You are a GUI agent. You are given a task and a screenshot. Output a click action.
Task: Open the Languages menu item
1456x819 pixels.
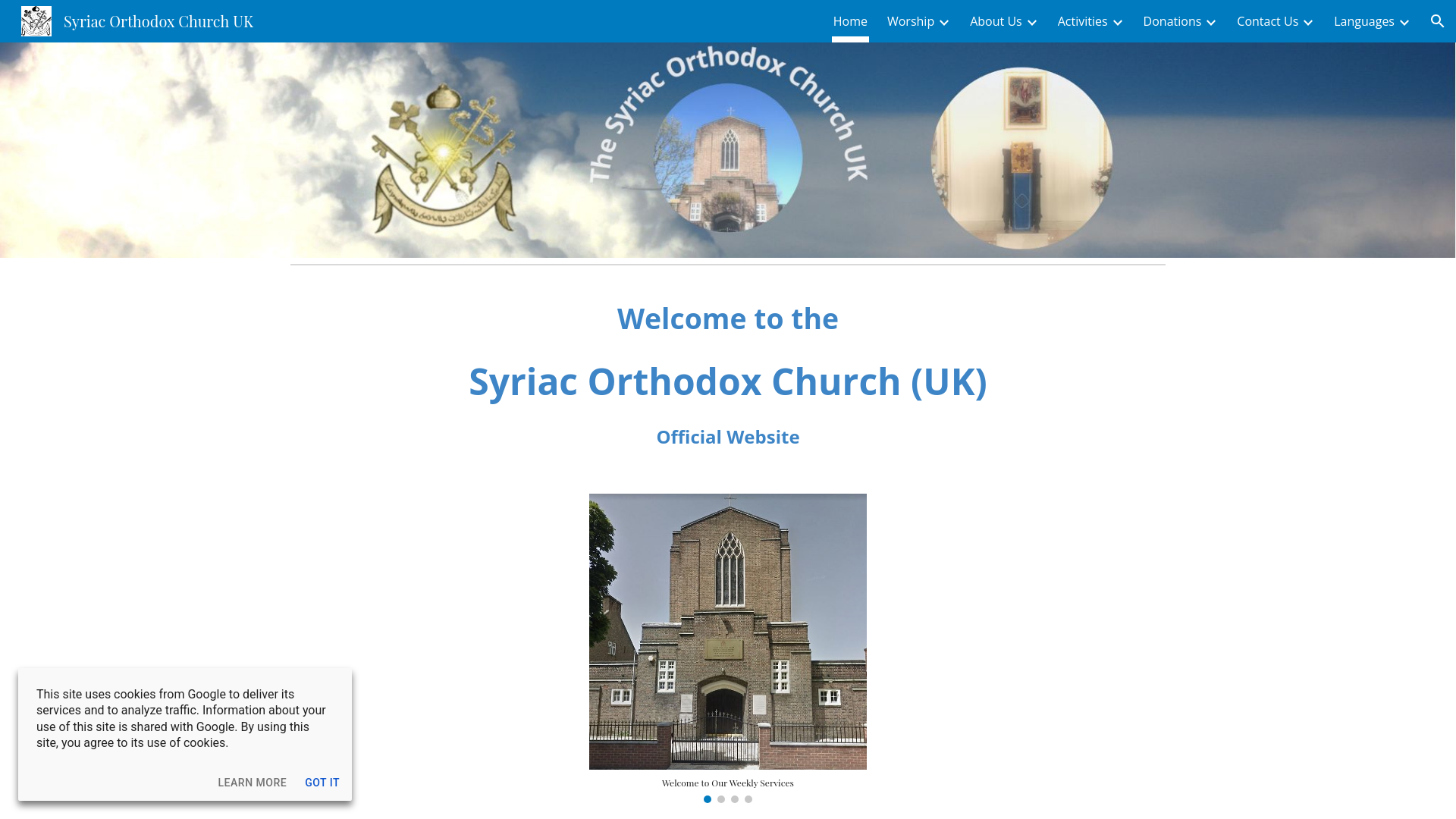[1363, 21]
